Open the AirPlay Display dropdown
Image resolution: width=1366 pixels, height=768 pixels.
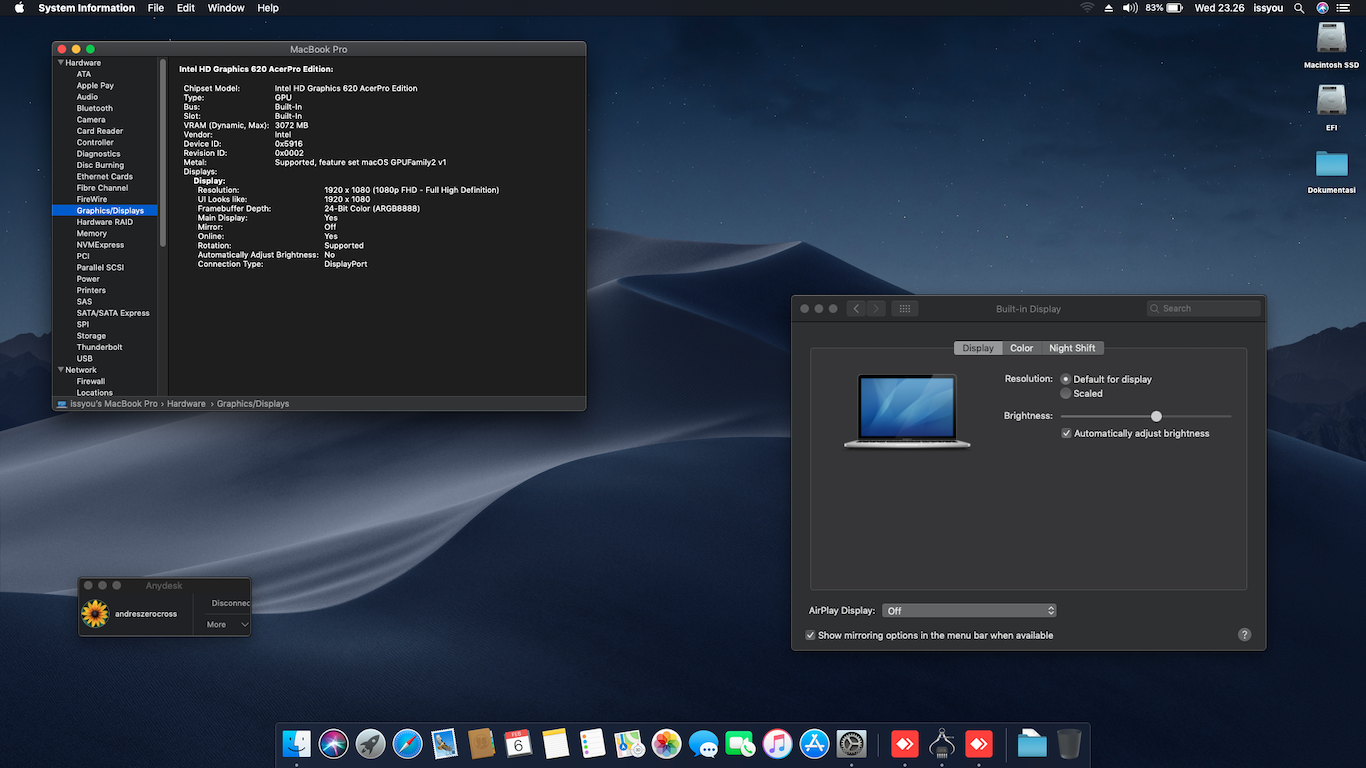point(969,610)
